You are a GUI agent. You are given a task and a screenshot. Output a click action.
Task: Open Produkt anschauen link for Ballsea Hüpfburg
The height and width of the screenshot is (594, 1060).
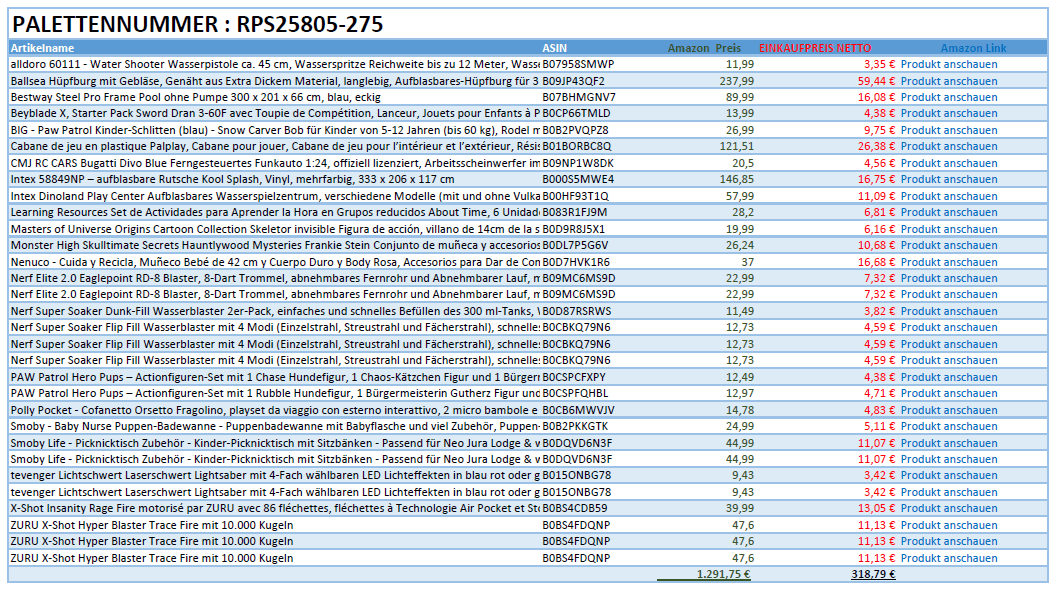948,81
